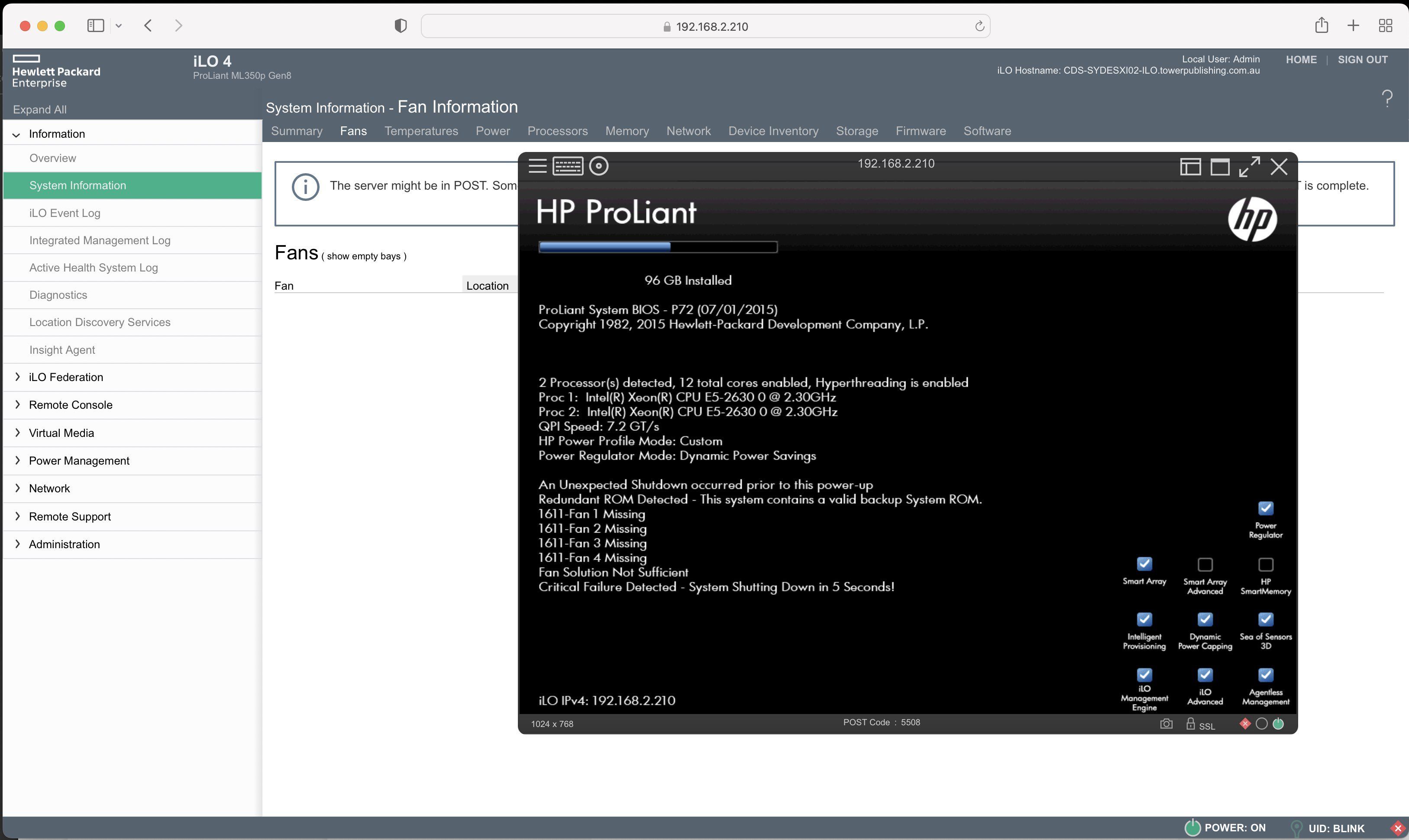The image size is (1409, 840).
Task: Toggle the iLO Advanced checkbox
Action: click(x=1205, y=675)
